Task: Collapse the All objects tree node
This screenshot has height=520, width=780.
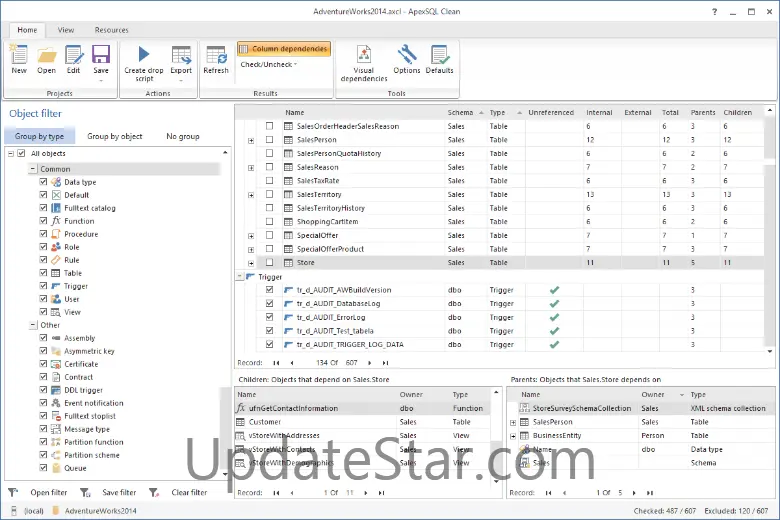Action: (x=11, y=154)
